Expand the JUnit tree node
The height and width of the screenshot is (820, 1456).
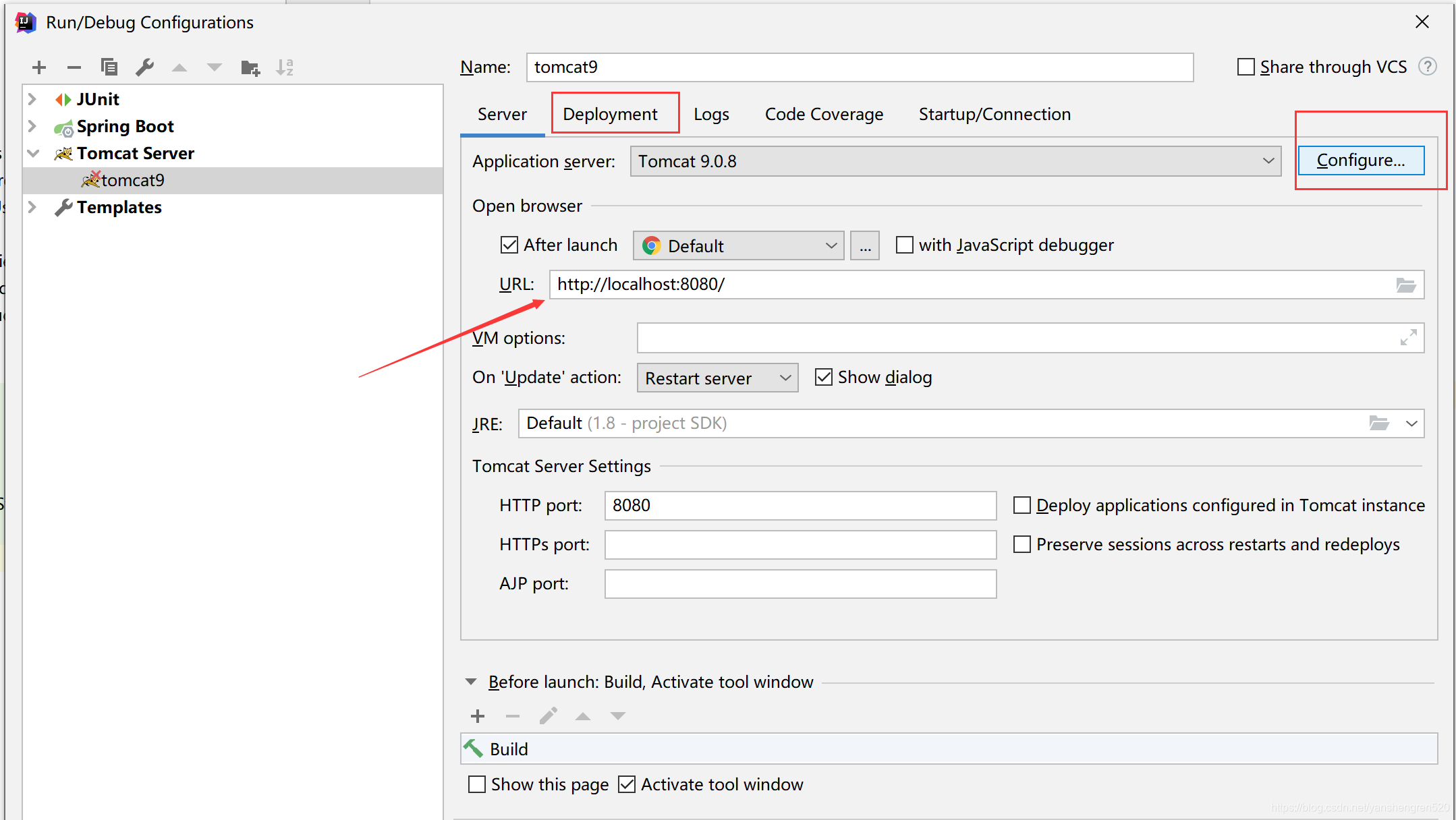click(32, 99)
